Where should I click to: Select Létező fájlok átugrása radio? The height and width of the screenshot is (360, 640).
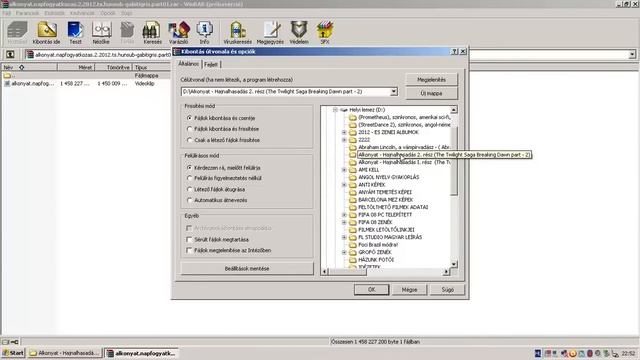(189, 189)
